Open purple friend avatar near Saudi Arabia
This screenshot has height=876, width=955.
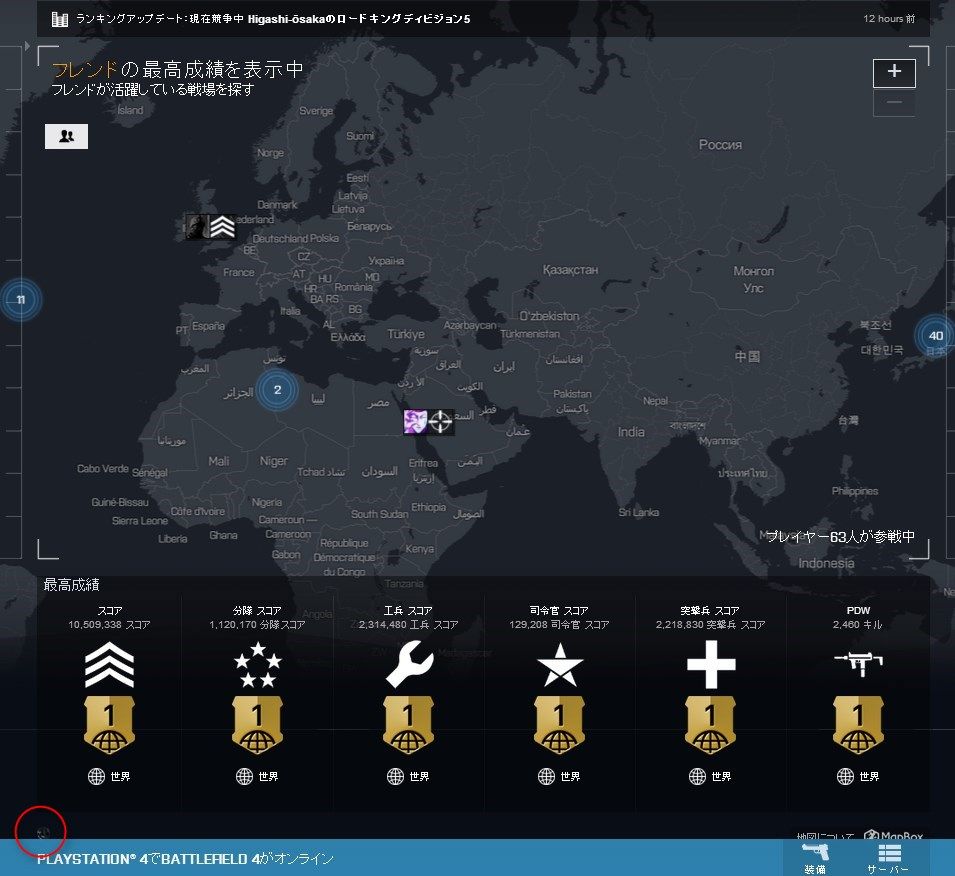click(415, 422)
